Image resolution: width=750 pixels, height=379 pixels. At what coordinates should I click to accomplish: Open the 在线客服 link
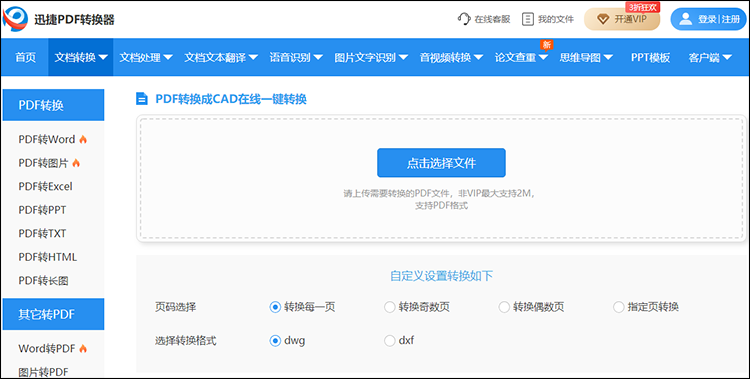coord(484,19)
